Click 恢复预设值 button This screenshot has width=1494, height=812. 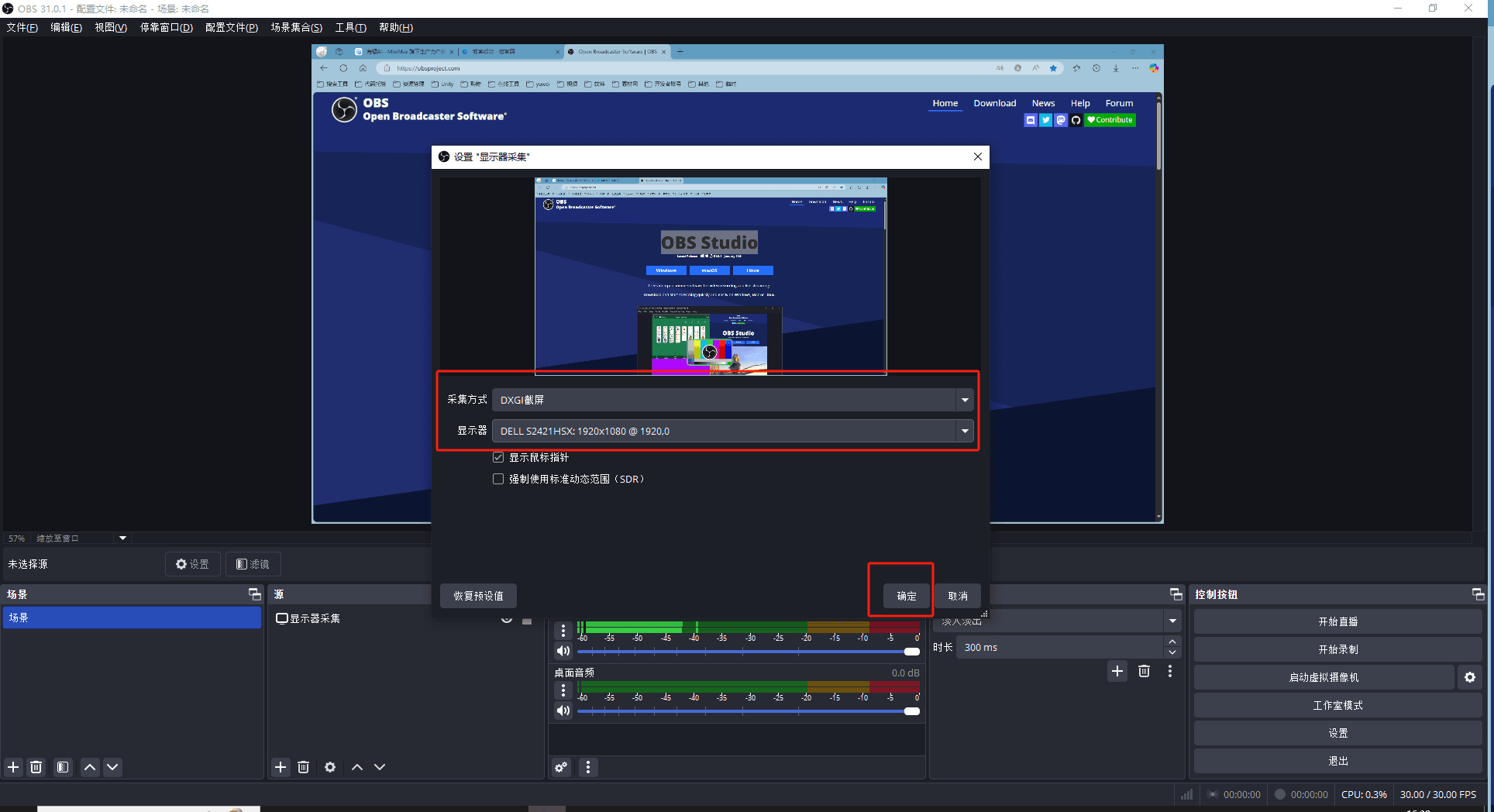tap(478, 596)
